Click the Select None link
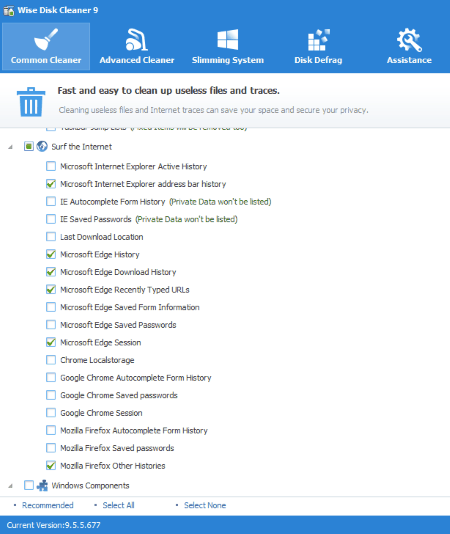This screenshot has width=450, height=534. tap(205, 505)
